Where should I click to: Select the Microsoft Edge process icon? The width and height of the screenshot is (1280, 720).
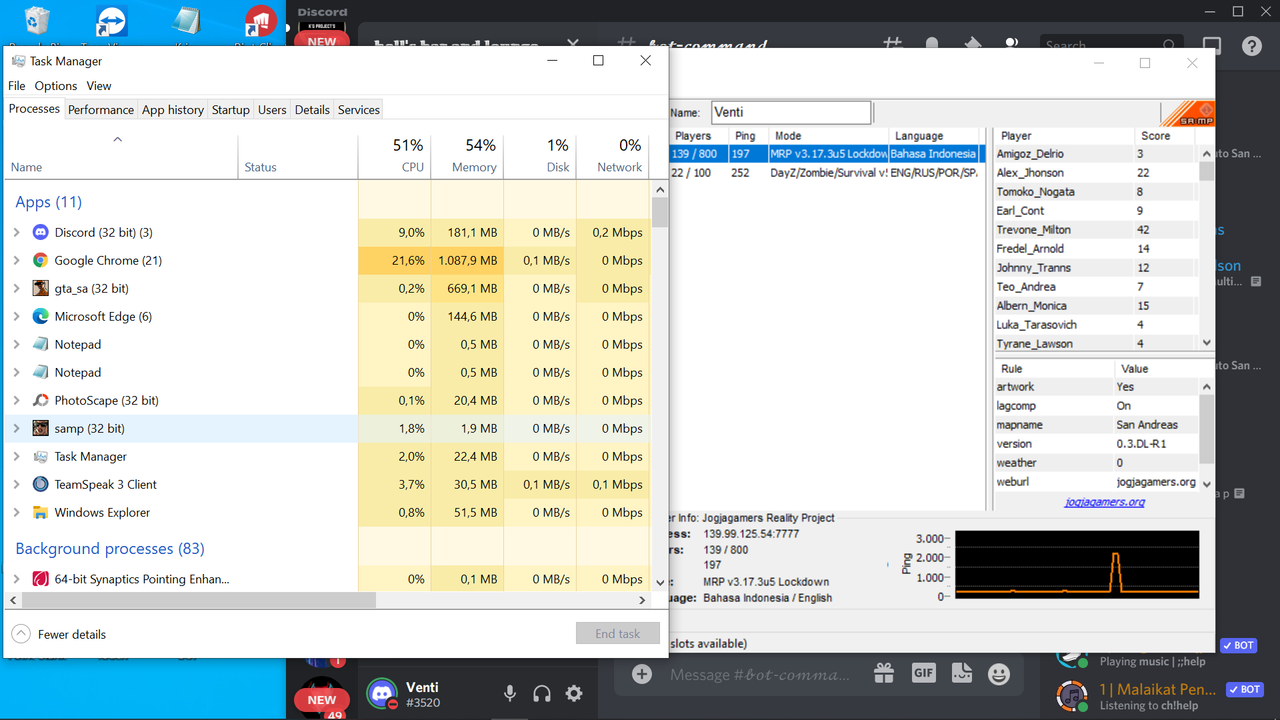tap(40, 316)
